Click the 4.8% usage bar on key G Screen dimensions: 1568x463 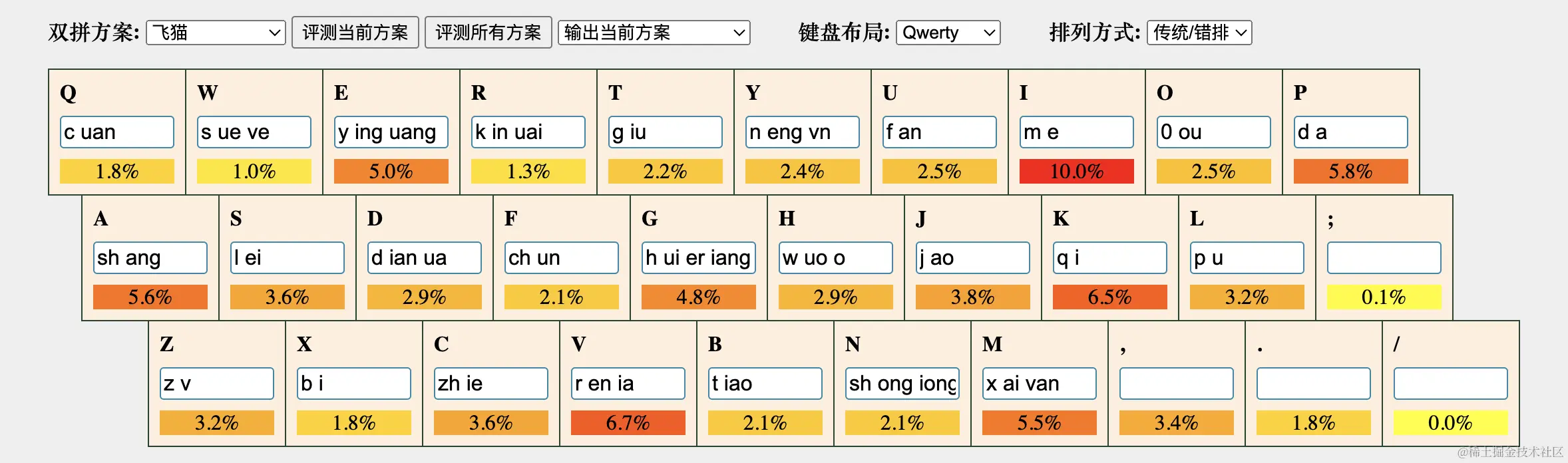pyautogui.click(x=699, y=297)
